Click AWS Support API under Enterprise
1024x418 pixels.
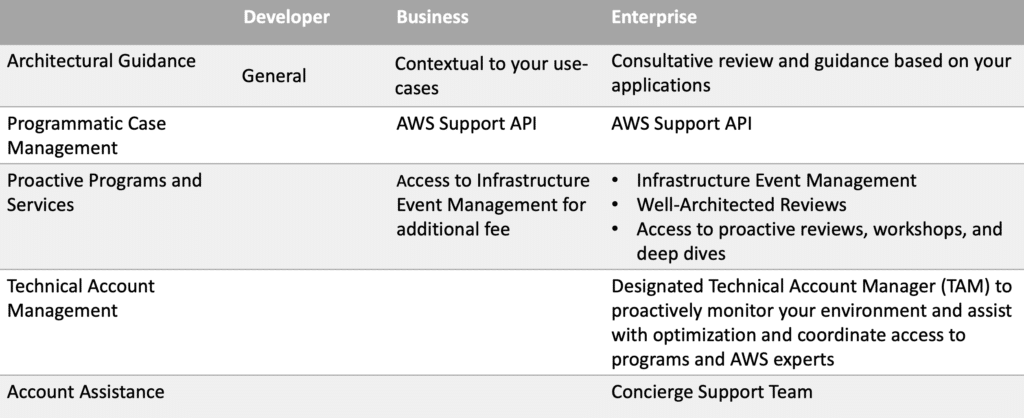coord(681,123)
